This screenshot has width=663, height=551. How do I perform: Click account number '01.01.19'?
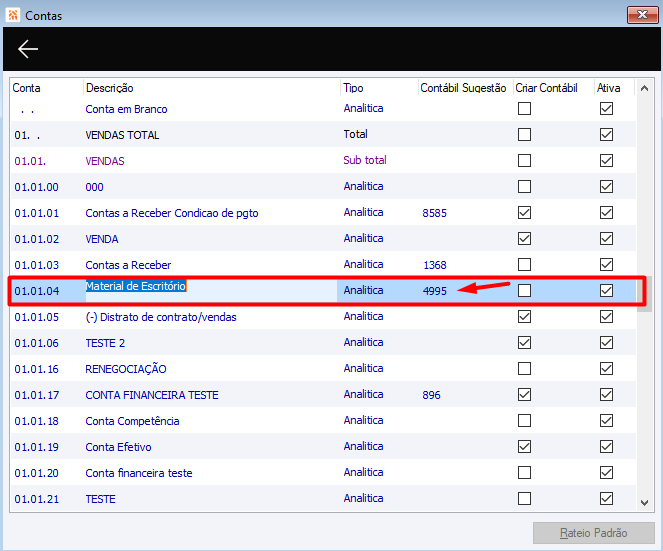[x=36, y=447]
